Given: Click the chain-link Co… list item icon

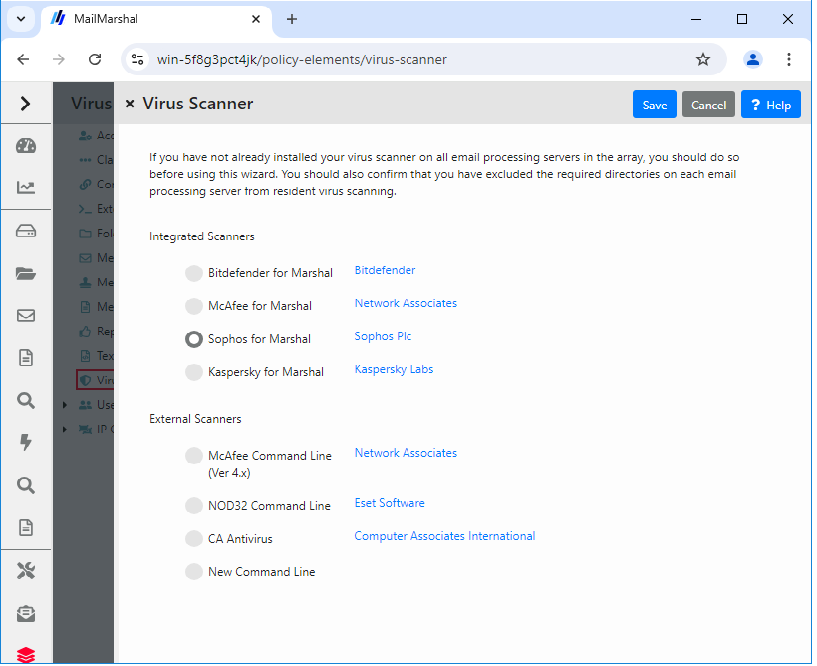Looking at the screenshot, I should point(85,184).
